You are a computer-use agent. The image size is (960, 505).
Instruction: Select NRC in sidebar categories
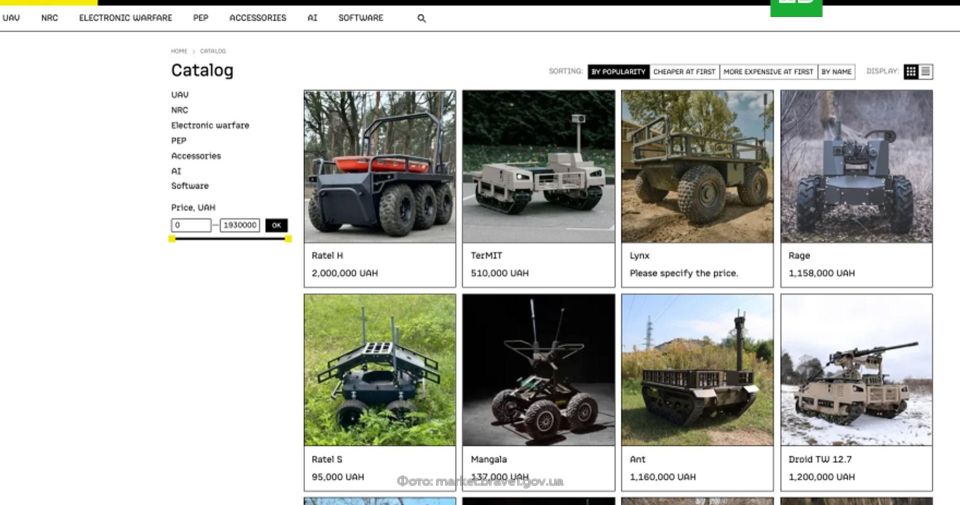179,110
